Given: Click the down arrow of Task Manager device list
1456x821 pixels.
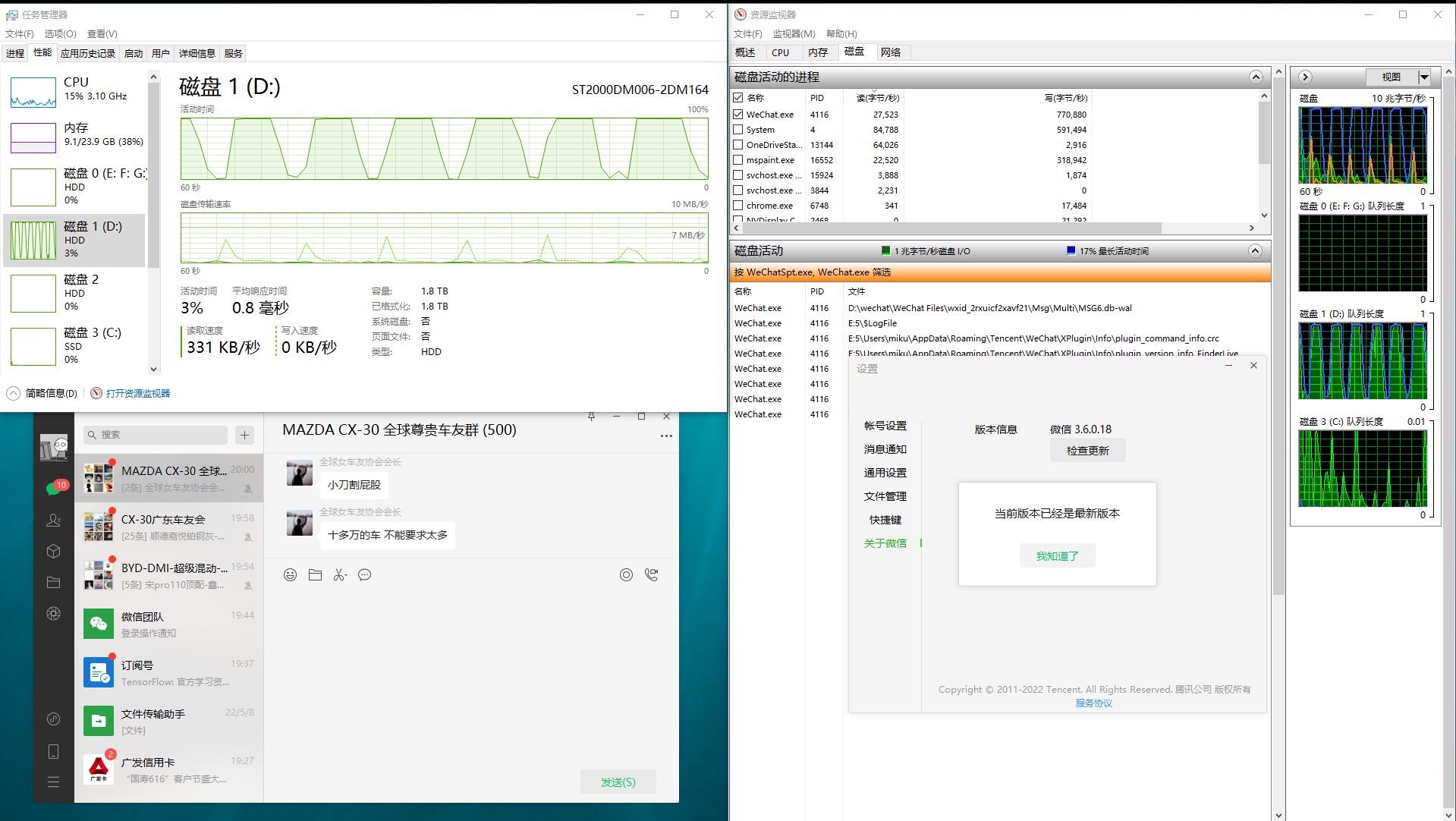Looking at the screenshot, I should click(154, 370).
